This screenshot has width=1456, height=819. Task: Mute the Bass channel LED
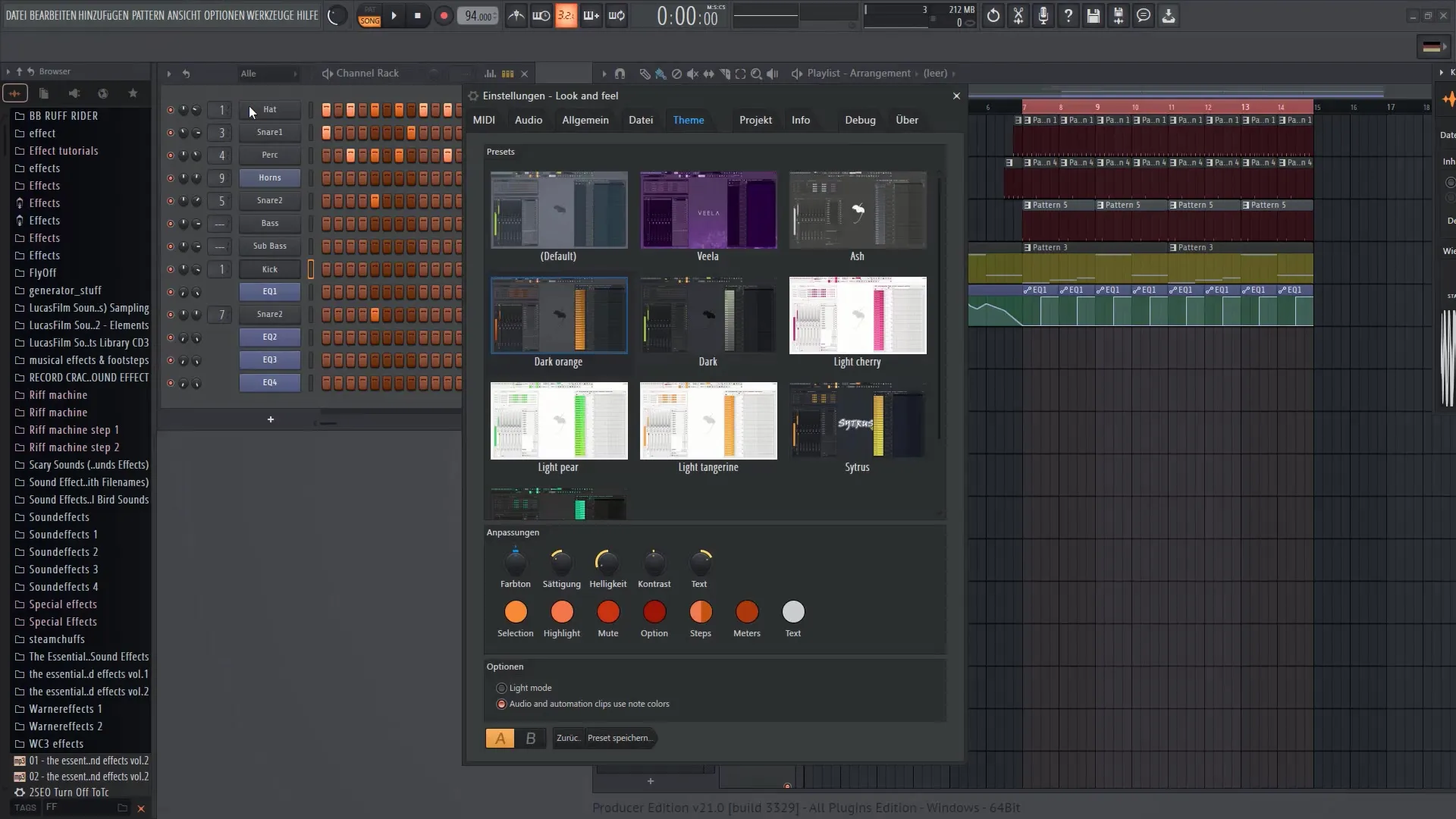tap(170, 224)
